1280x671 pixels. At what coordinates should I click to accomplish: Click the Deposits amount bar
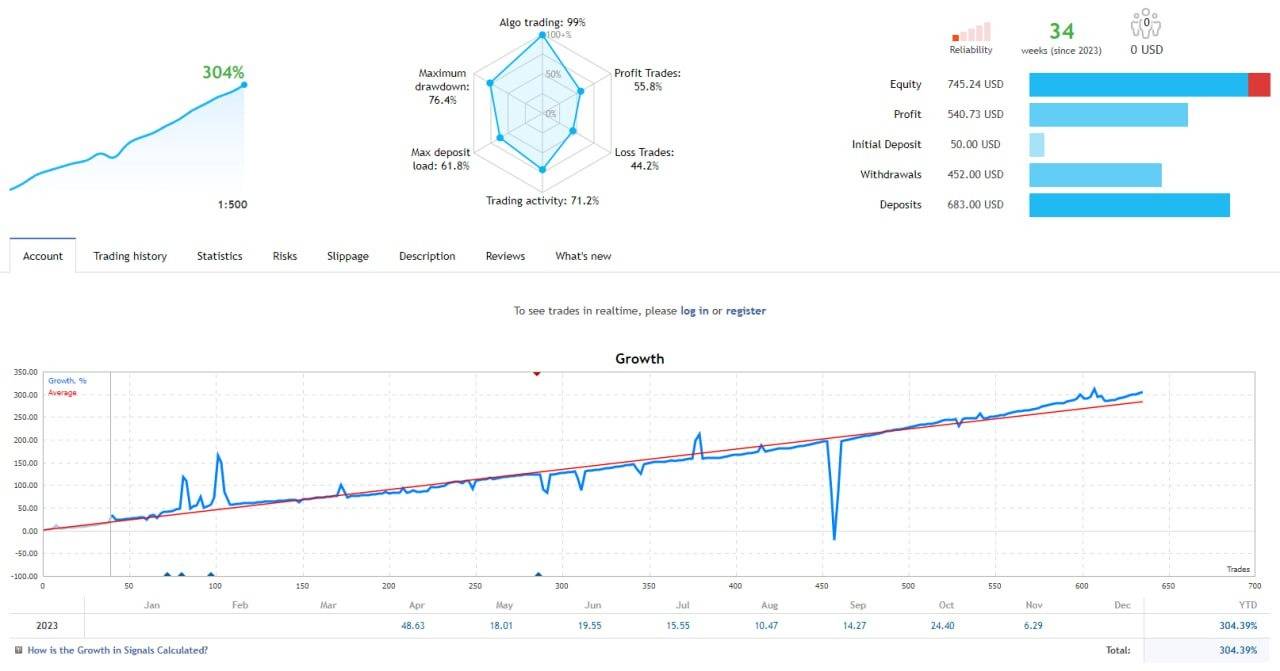point(1128,204)
